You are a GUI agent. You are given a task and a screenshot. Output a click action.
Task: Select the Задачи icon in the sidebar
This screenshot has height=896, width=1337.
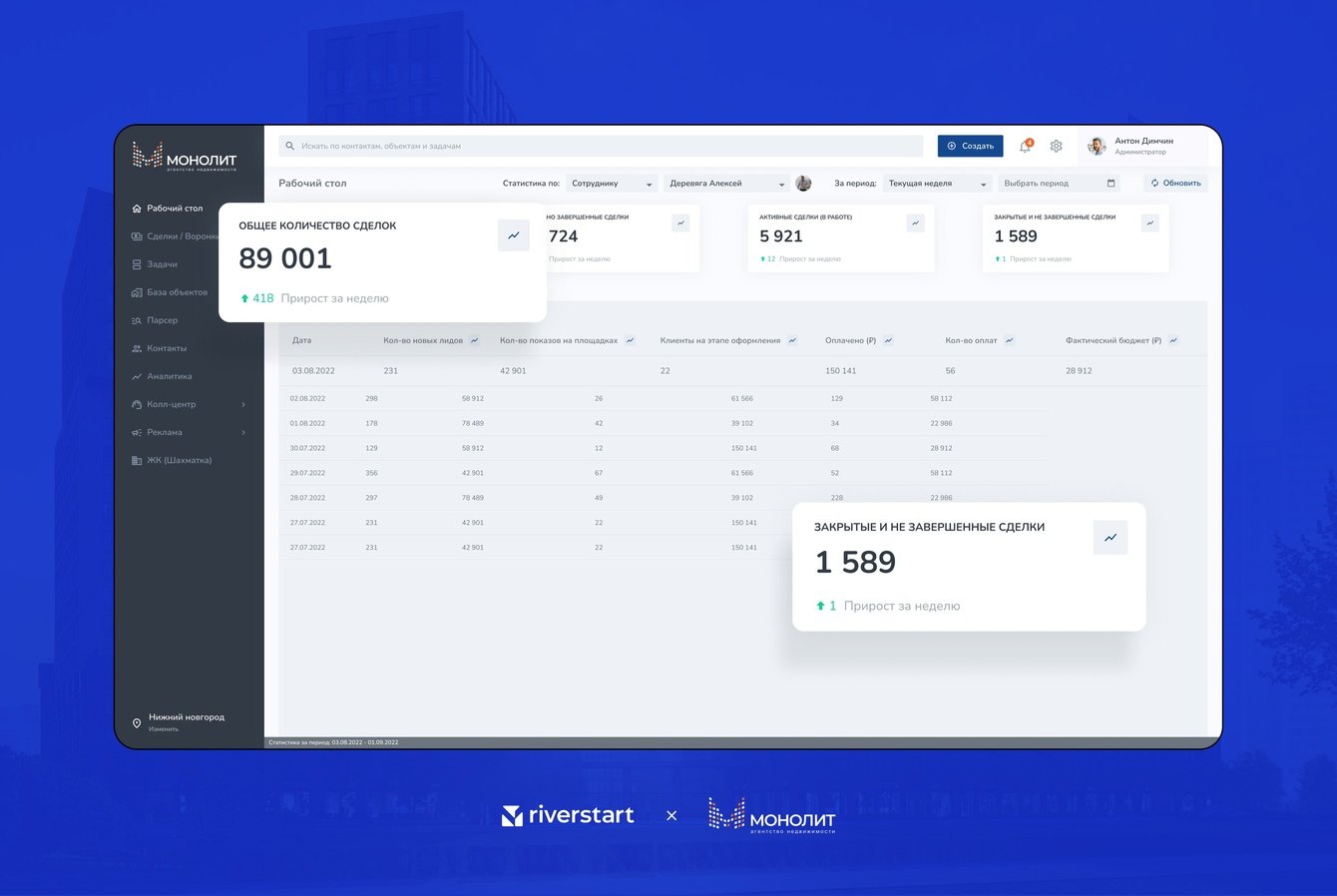[x=137, y=264]
